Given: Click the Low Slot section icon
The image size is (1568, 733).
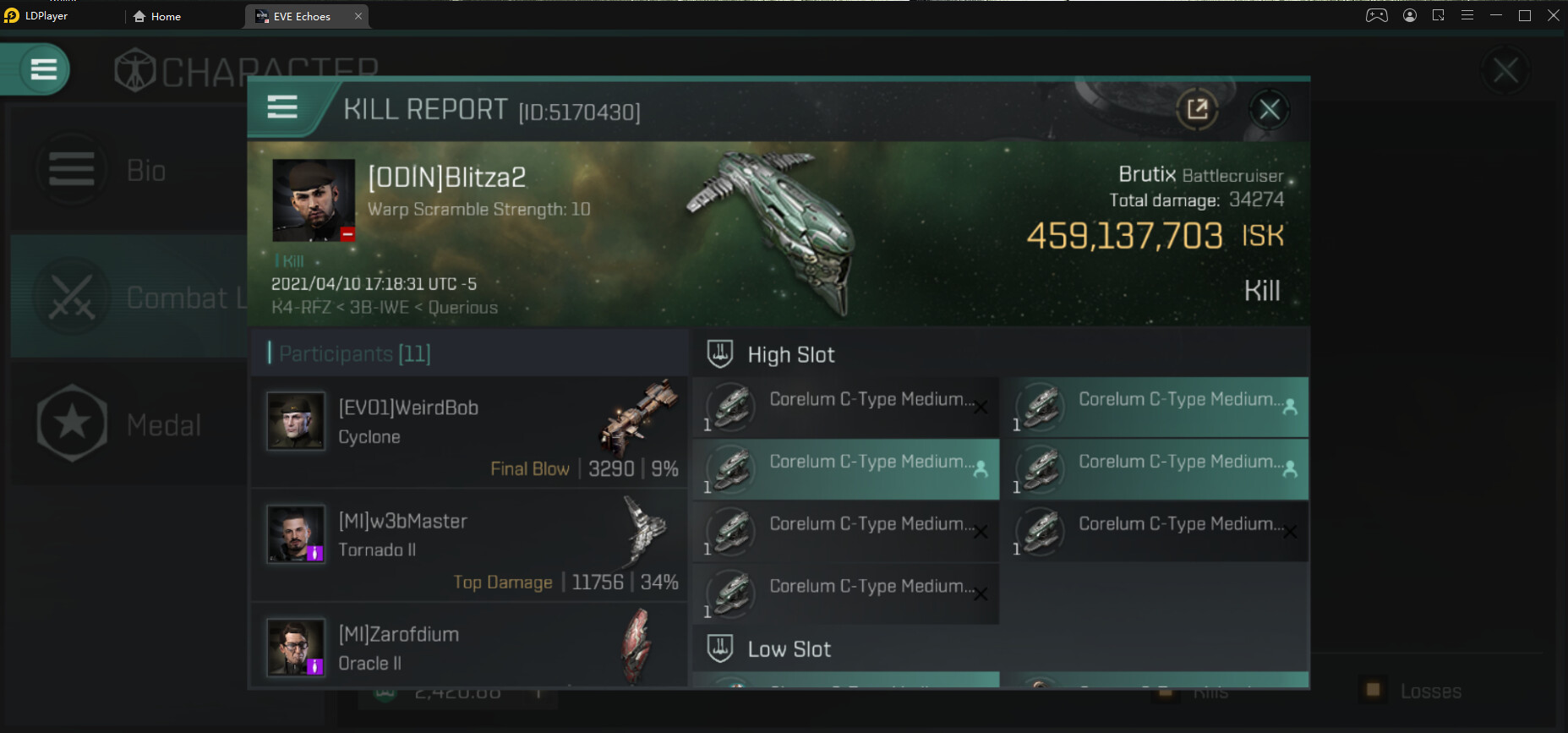Looking at the screenshot, I should click(720, 648).
